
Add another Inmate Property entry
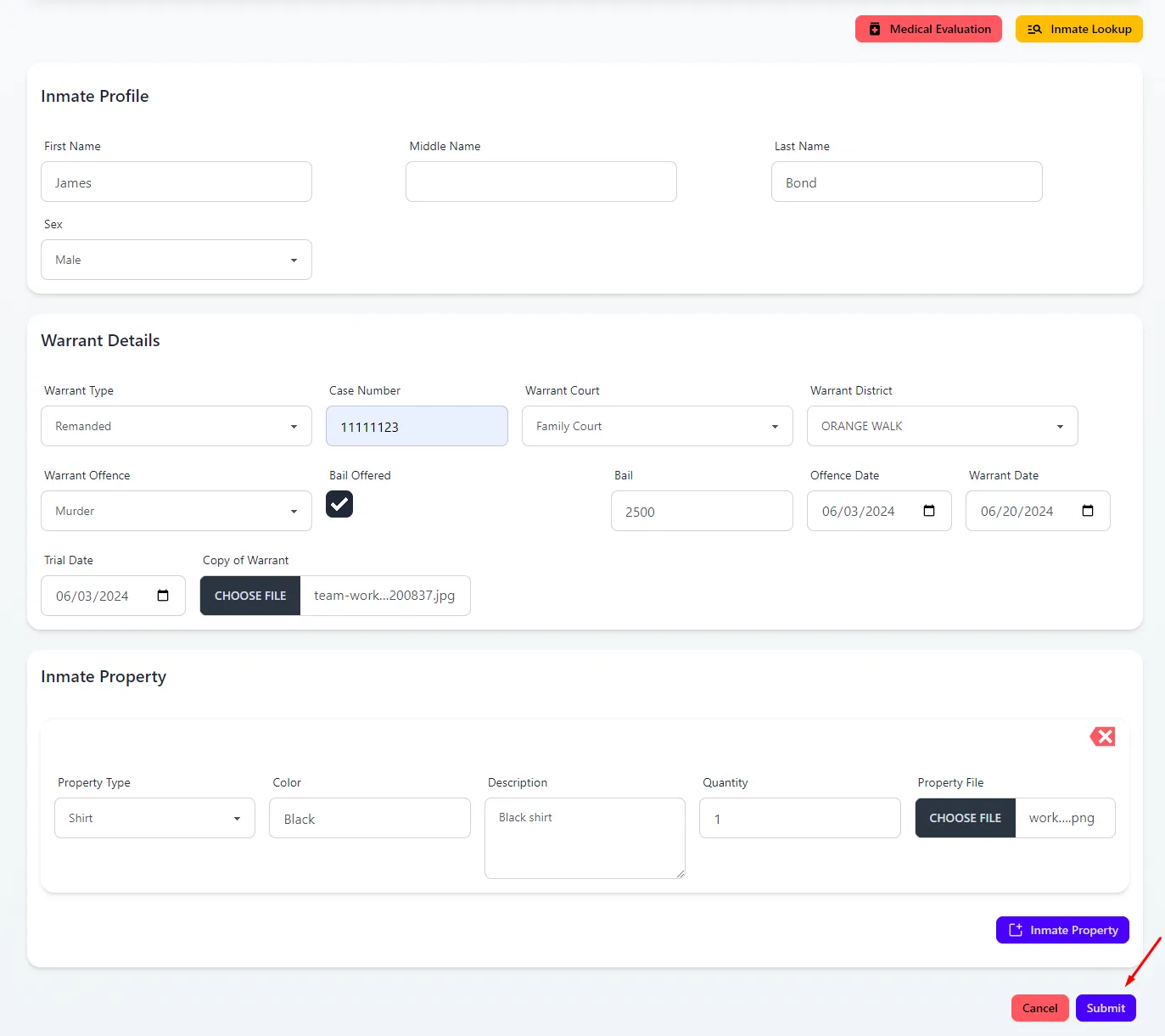coord(1061,930)
